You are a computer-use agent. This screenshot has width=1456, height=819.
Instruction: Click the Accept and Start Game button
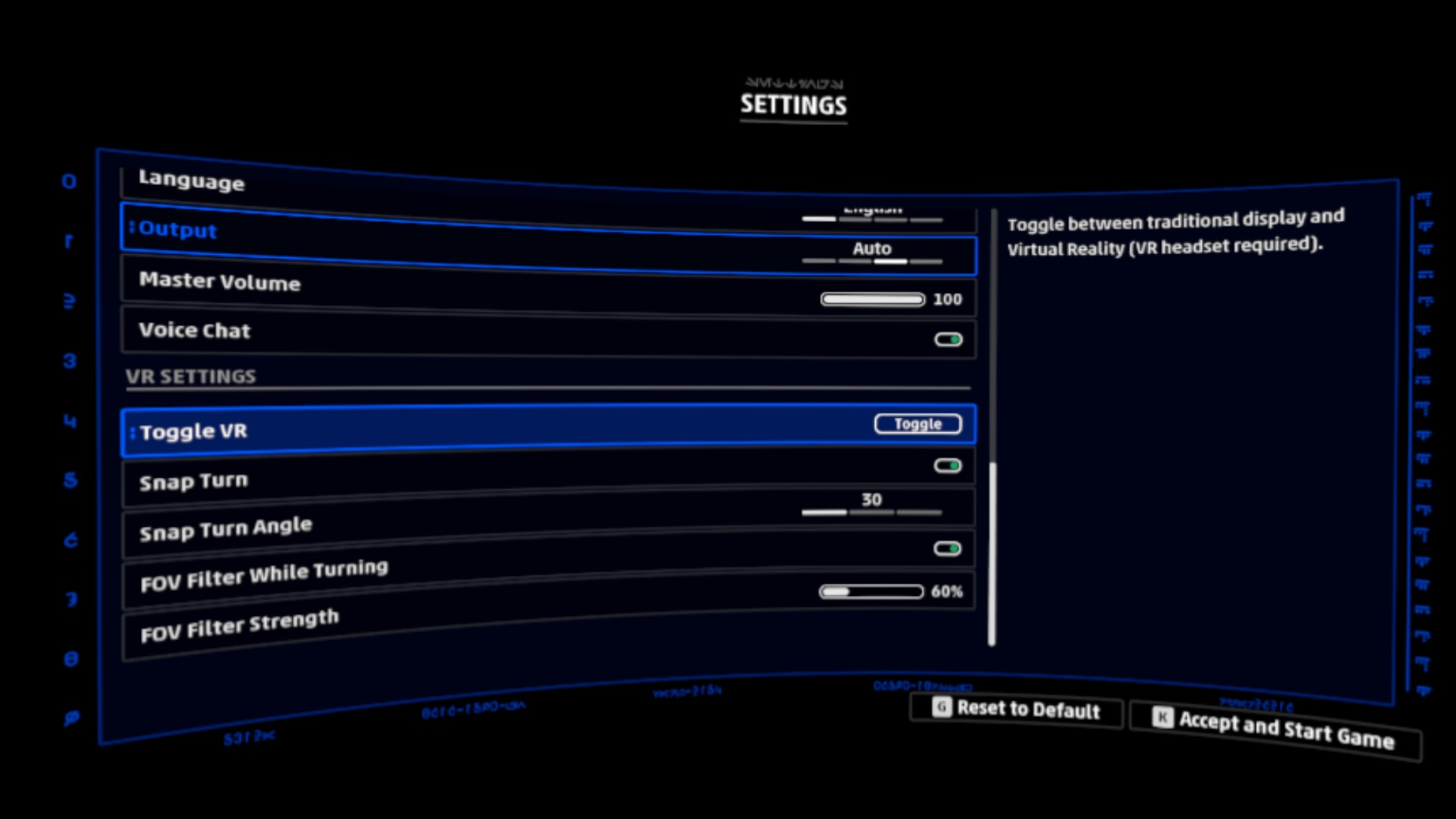1285,730
